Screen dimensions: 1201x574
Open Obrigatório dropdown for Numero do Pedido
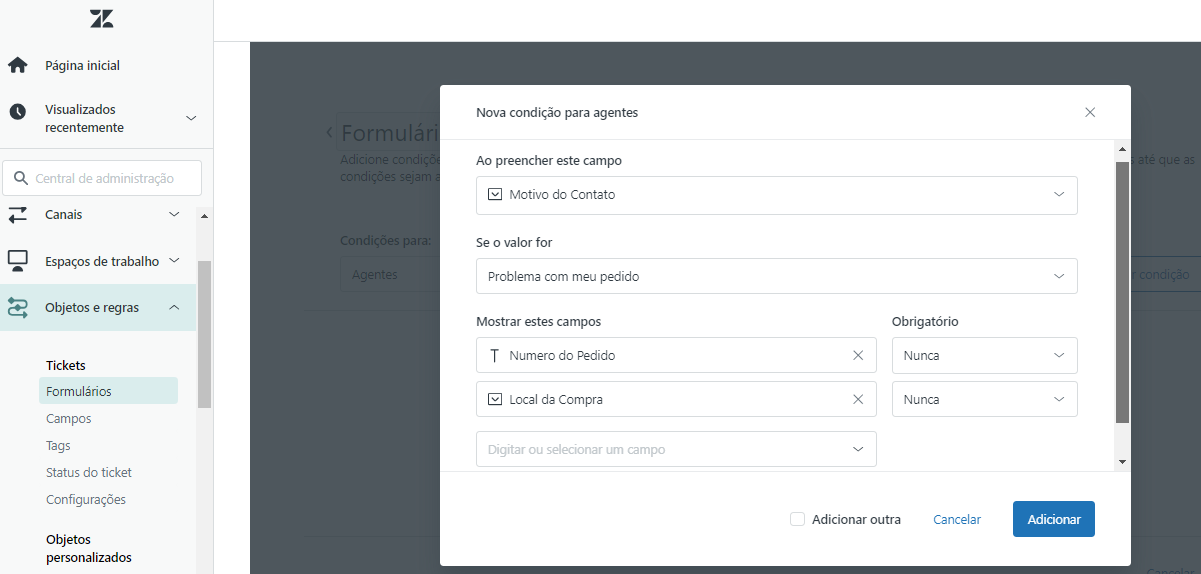click(984, 355)
